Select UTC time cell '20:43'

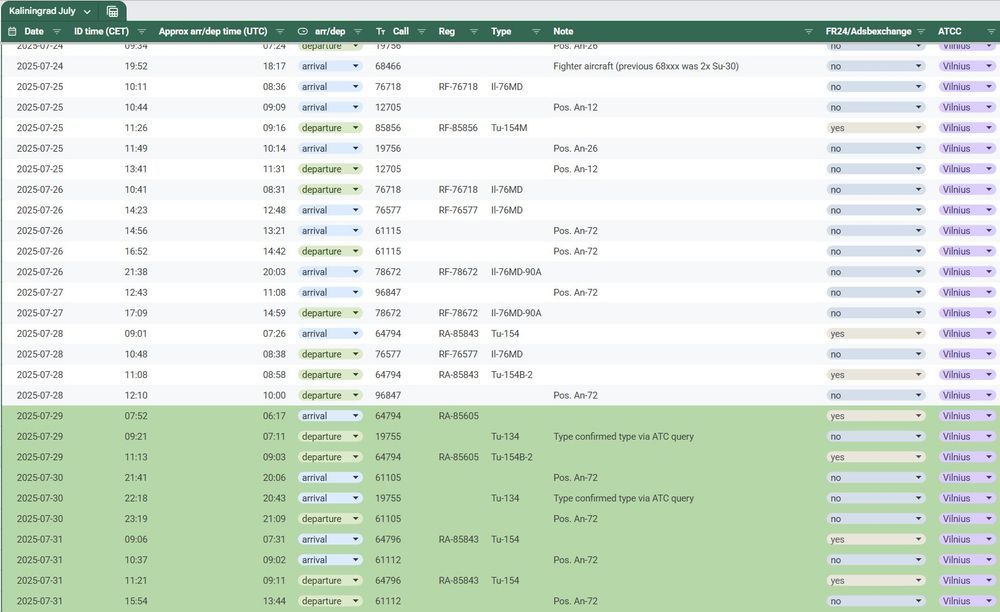(x=274, y=499)
